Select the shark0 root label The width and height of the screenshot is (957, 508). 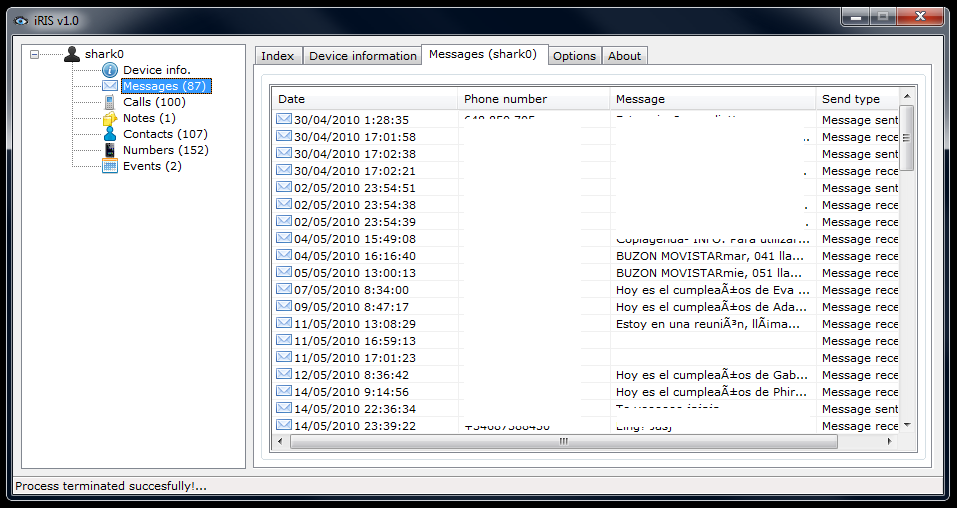(x=104, y=54)
